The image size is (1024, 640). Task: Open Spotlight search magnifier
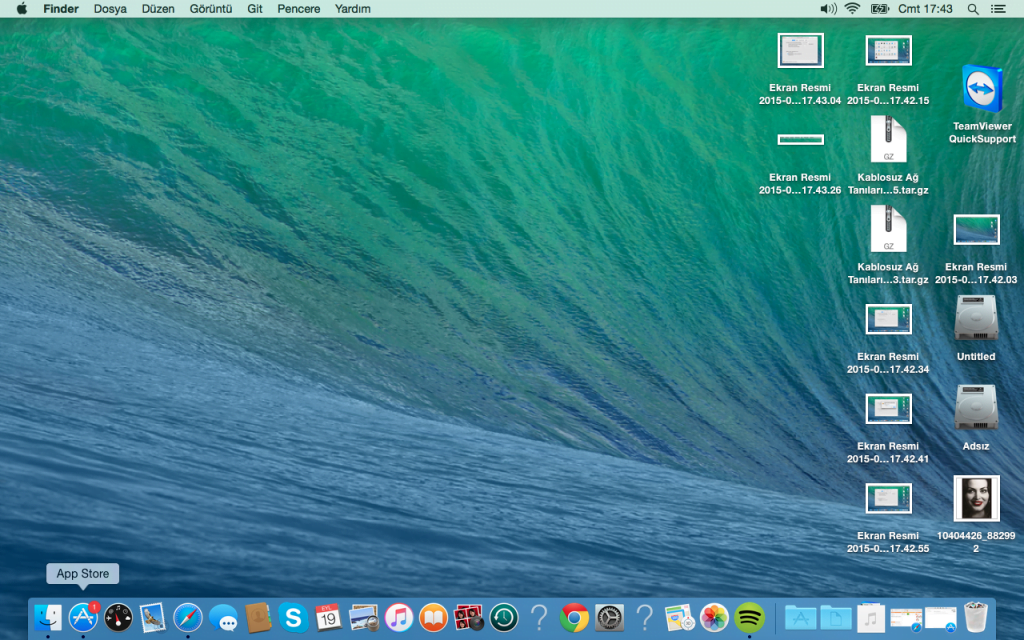[x=973, y=9]
